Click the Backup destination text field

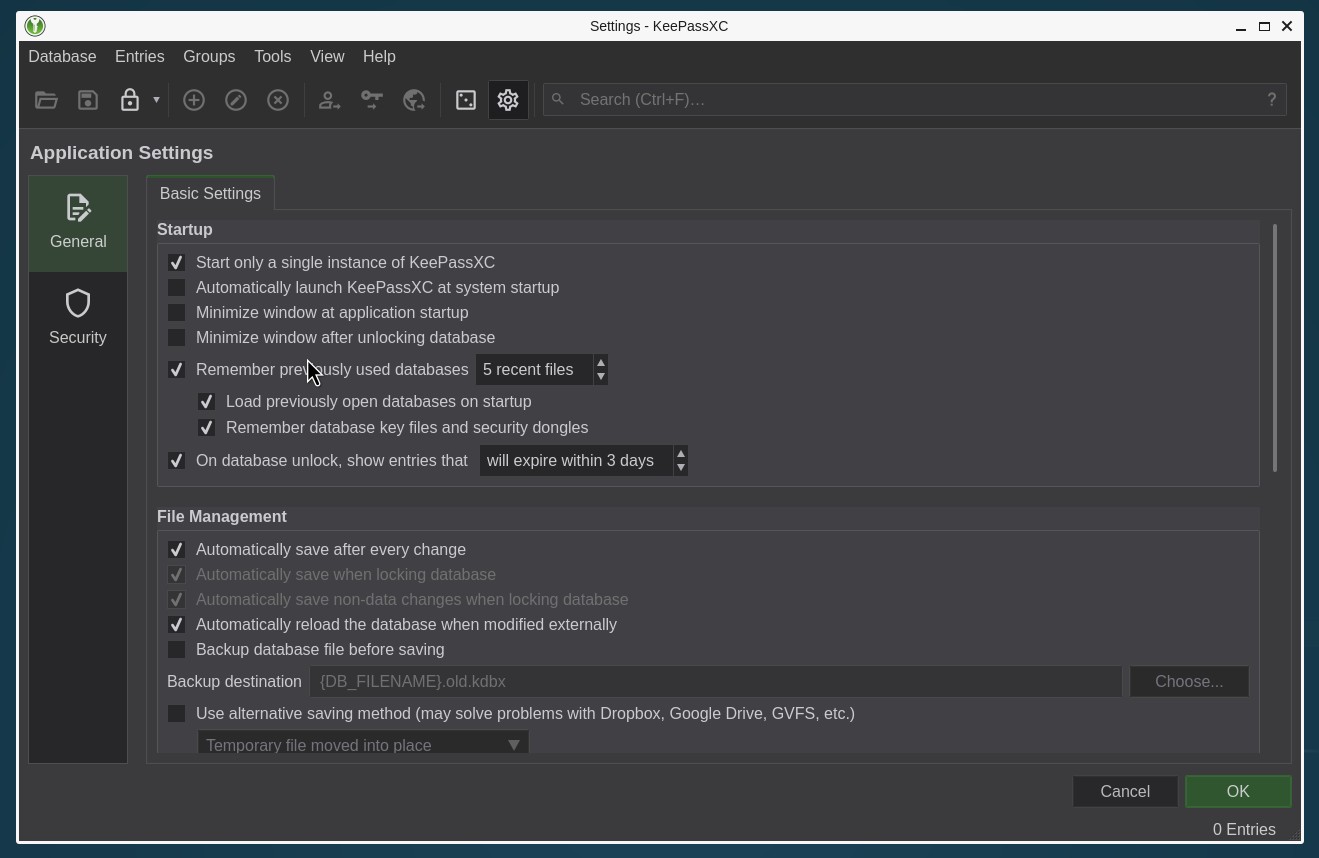[715, 681]
